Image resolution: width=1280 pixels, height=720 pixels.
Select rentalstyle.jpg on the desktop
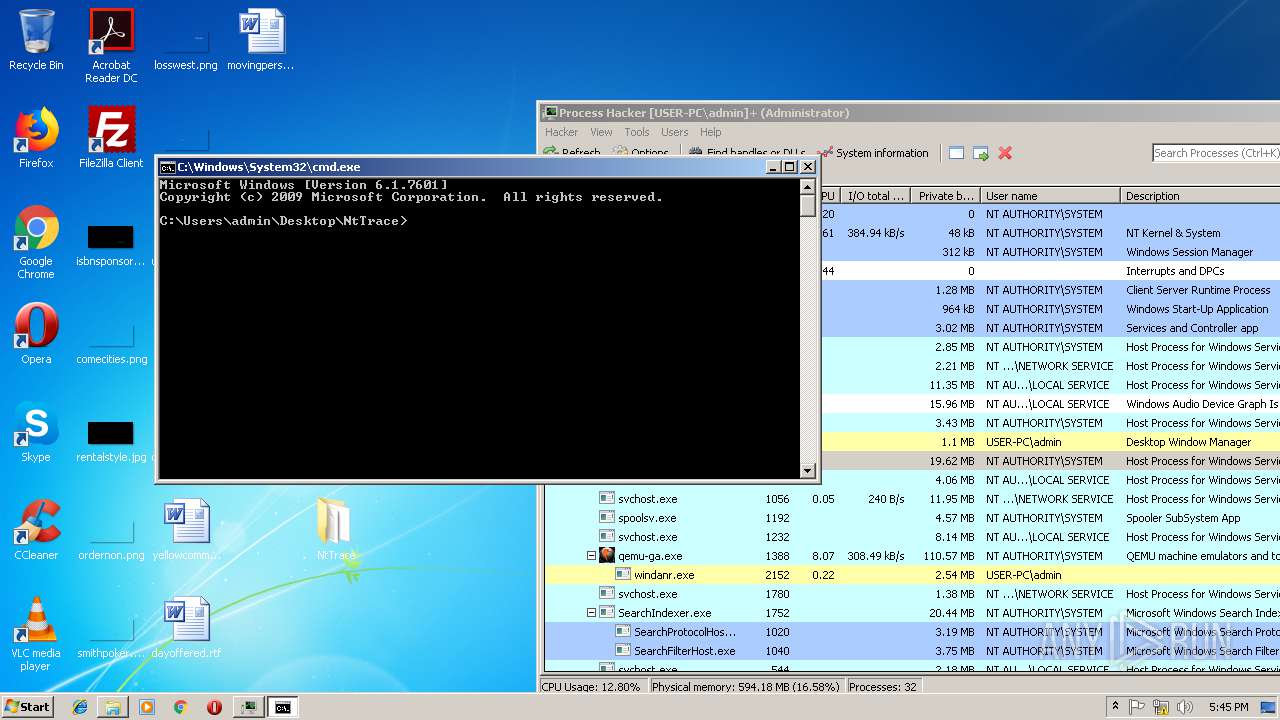[111, 441]
